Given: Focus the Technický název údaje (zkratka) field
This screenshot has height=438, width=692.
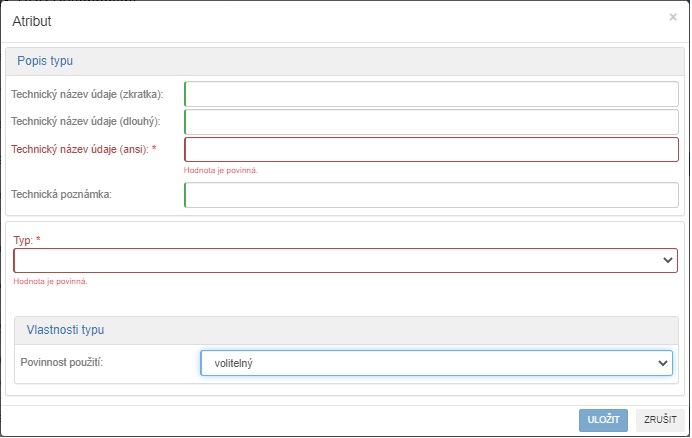Looking at the screenshot, I should point(431,94).
